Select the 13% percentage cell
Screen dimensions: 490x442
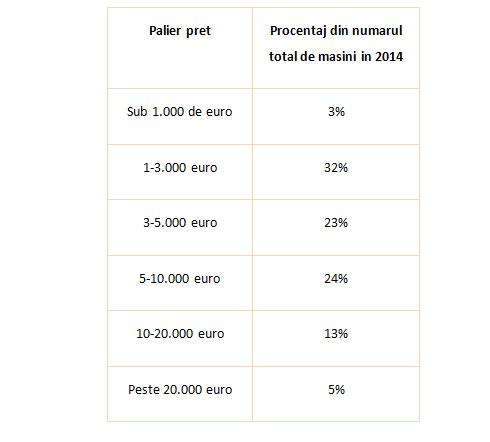click(336, 339)
